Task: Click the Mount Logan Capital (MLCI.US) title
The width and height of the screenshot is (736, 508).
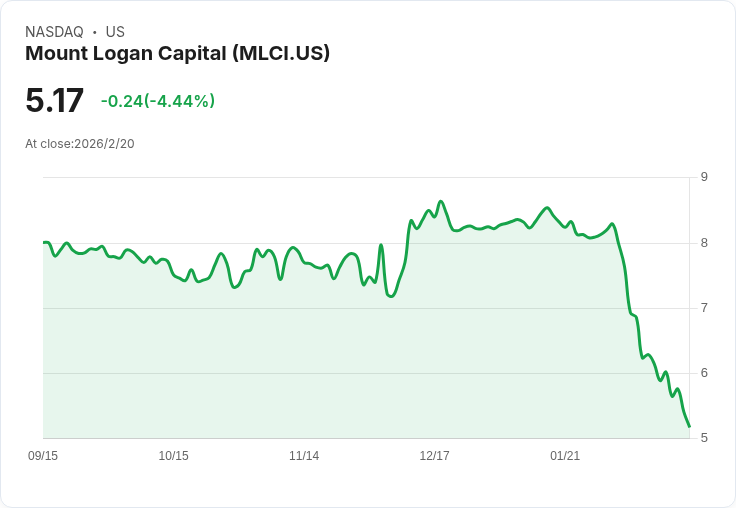Action: click(177, 53)
